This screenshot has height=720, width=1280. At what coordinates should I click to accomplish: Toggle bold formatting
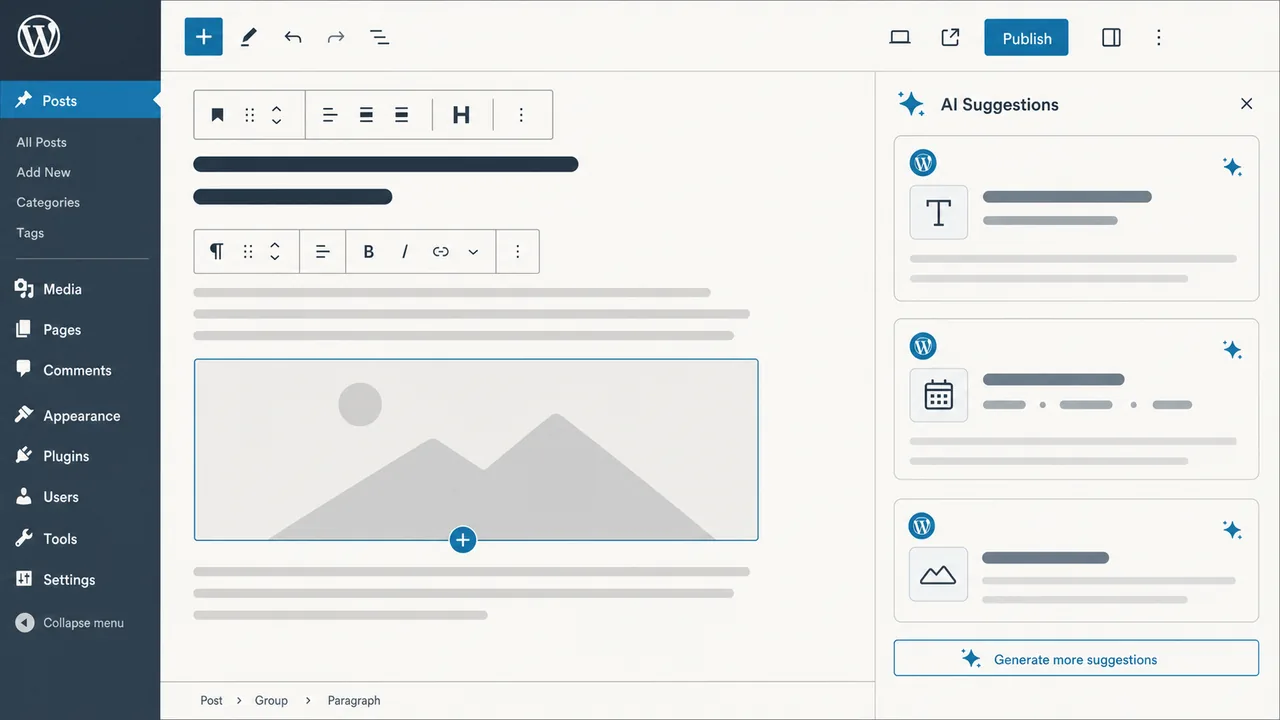pos(368,252)
